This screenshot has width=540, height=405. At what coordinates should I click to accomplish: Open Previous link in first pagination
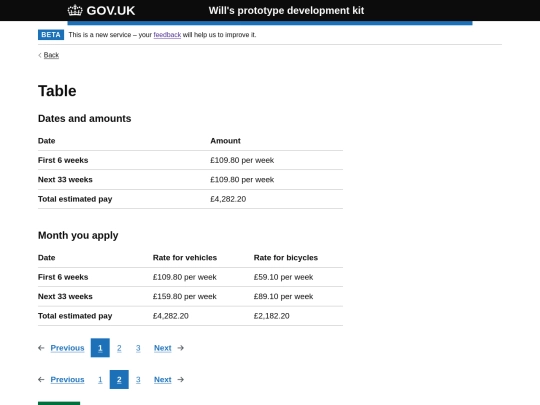tap(67, 348)
